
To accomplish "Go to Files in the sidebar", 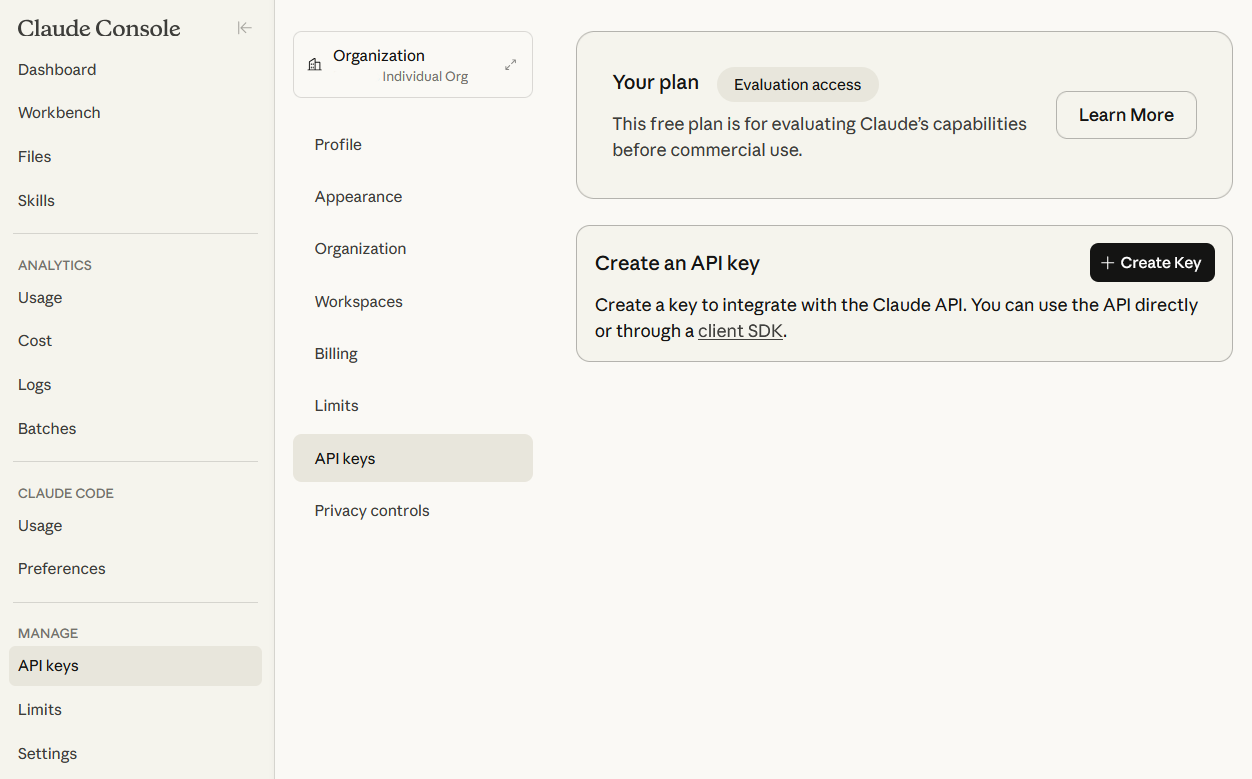I will pos(34,157).
